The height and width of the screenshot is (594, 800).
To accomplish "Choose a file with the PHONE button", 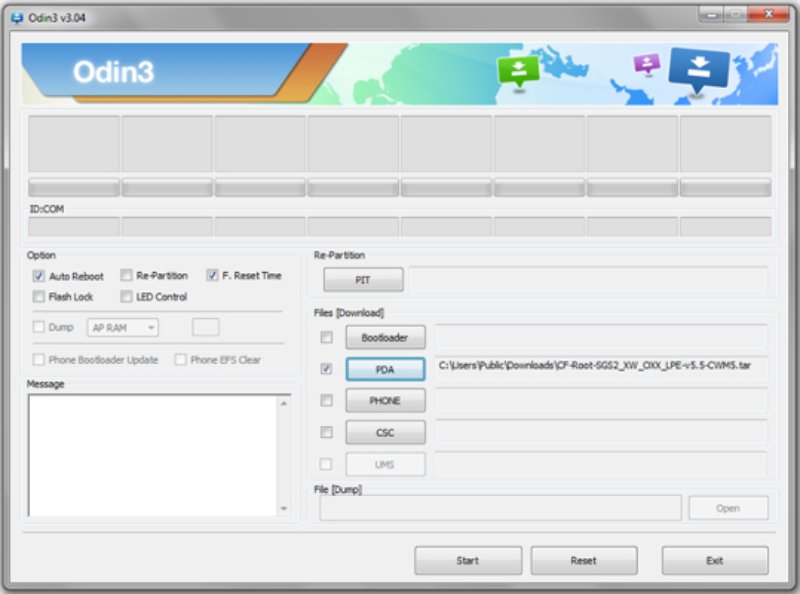I will click(385, 401).
